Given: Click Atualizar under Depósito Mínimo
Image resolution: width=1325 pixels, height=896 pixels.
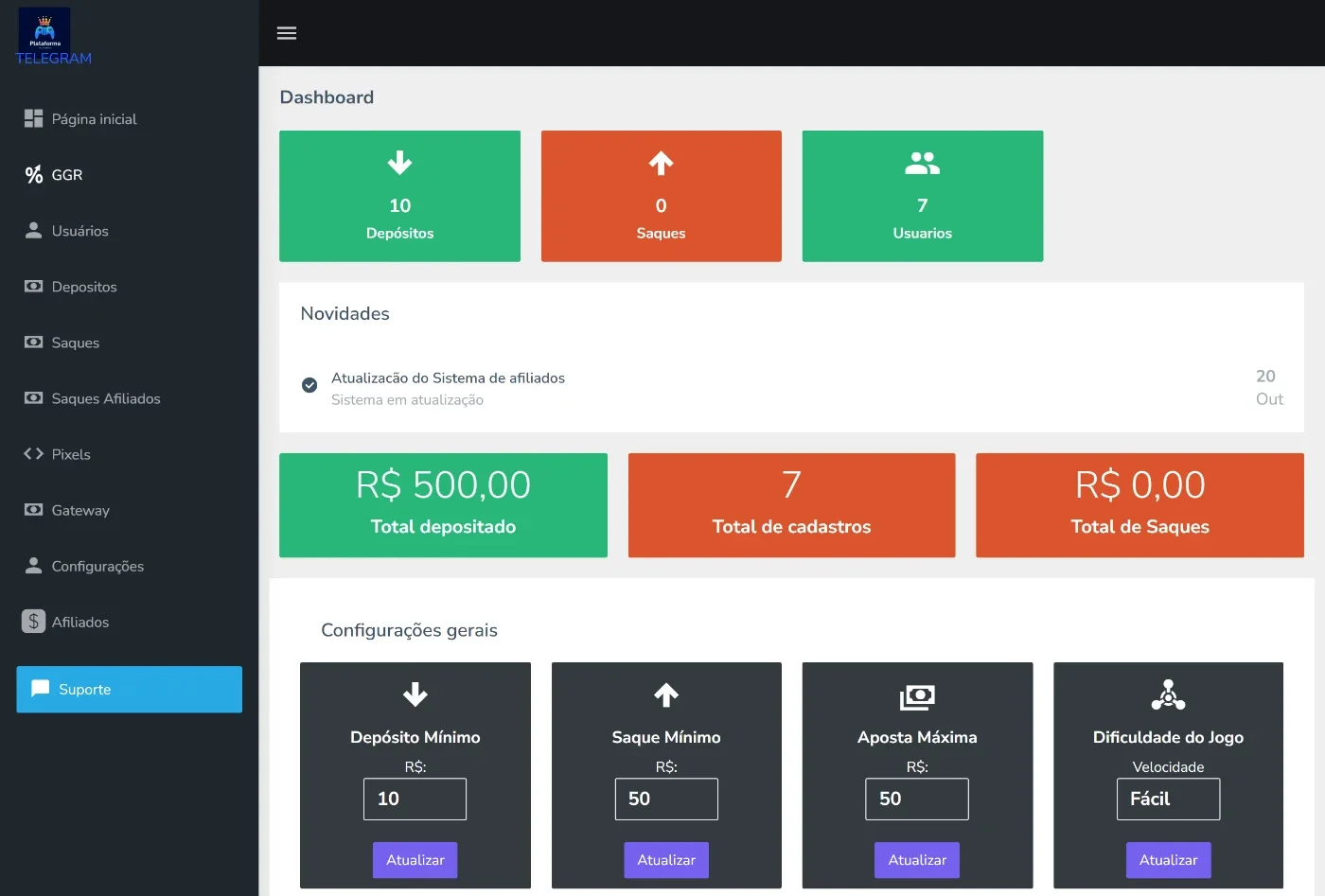Looking at the screenshot, I should (415, 860).
